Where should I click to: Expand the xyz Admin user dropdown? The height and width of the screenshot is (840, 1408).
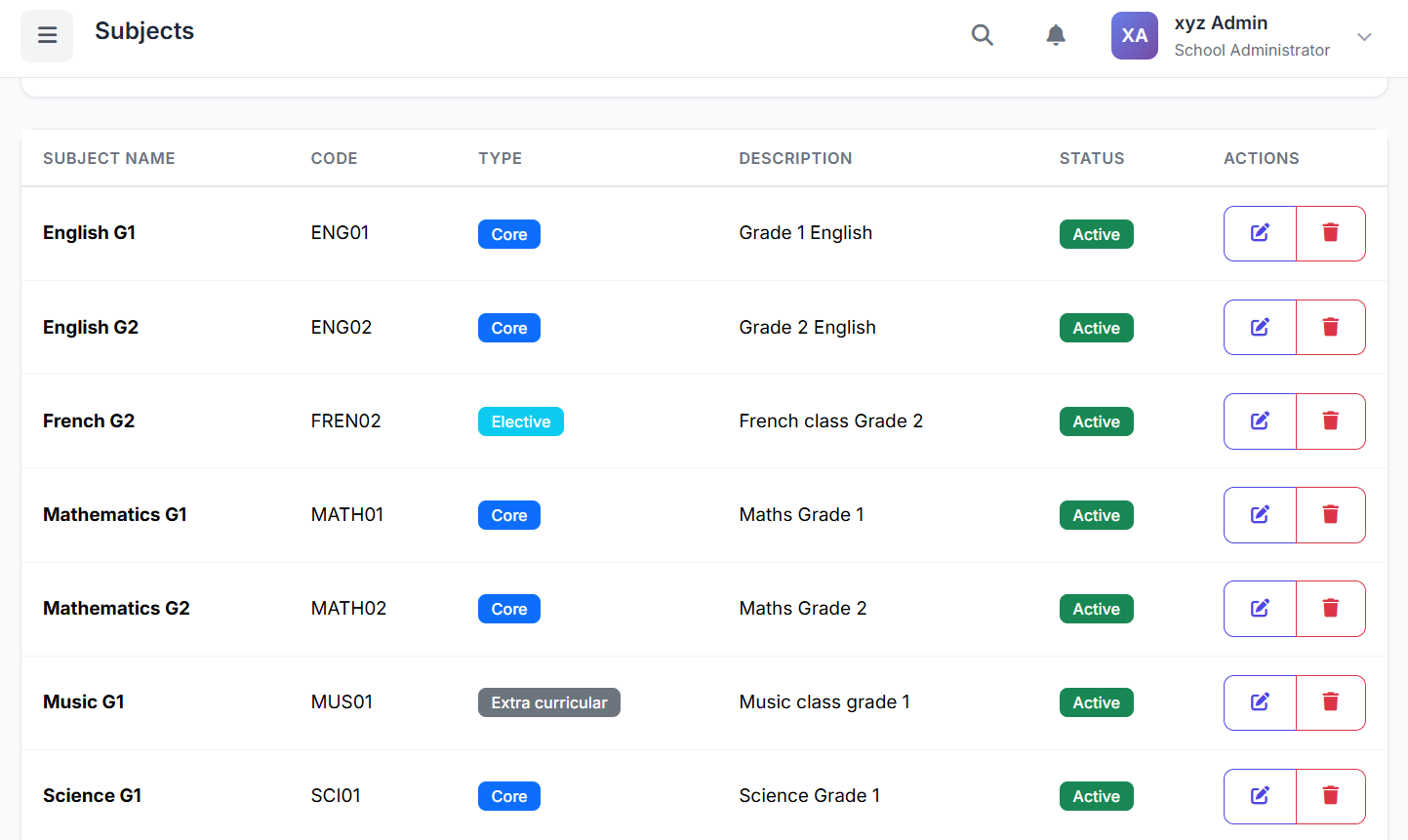pos(1364,37)
